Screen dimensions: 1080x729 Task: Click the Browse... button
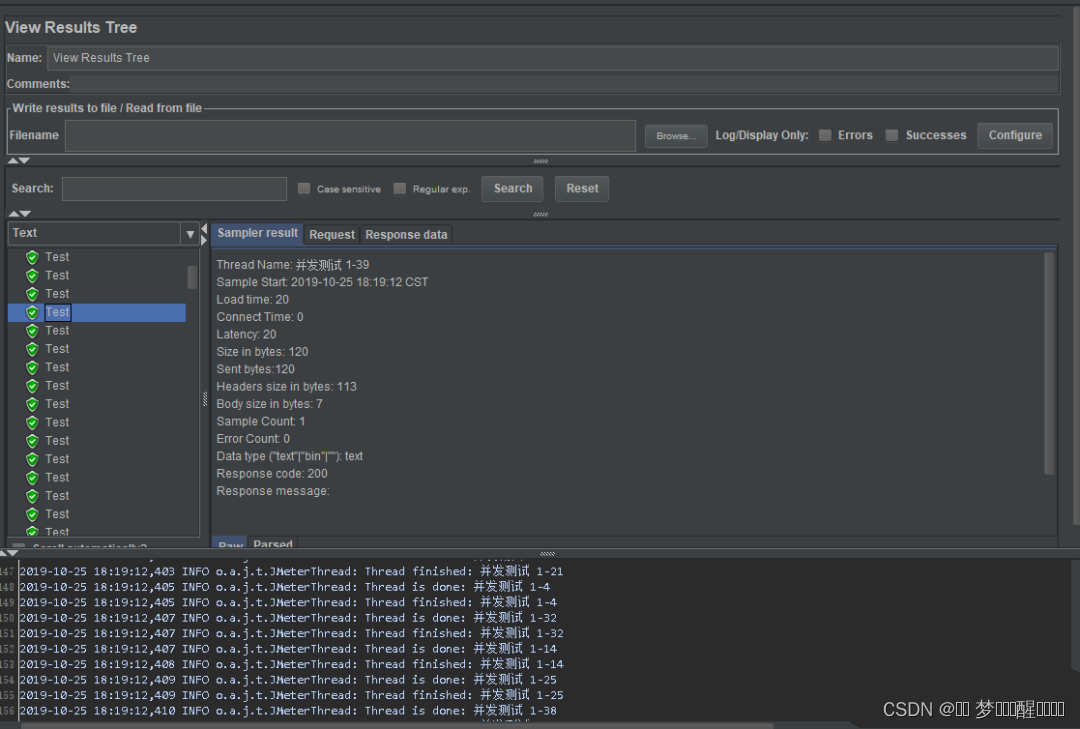(x=676, y=136)
